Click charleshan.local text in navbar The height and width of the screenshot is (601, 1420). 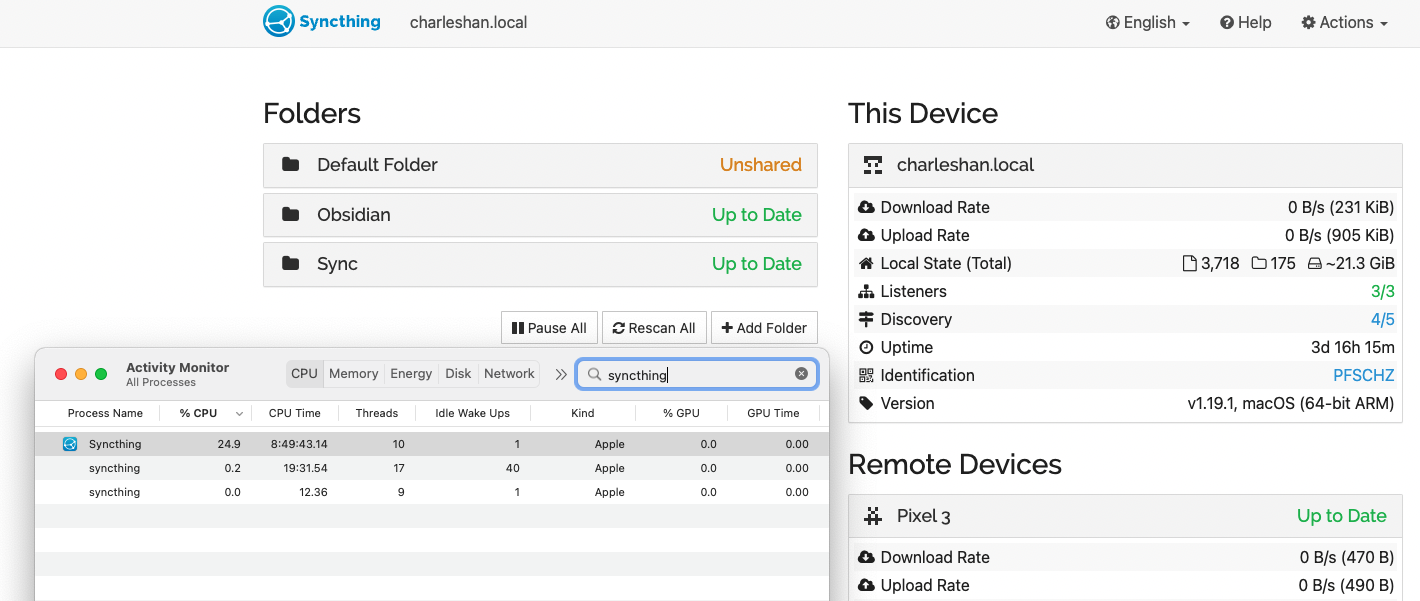point(469,22)
